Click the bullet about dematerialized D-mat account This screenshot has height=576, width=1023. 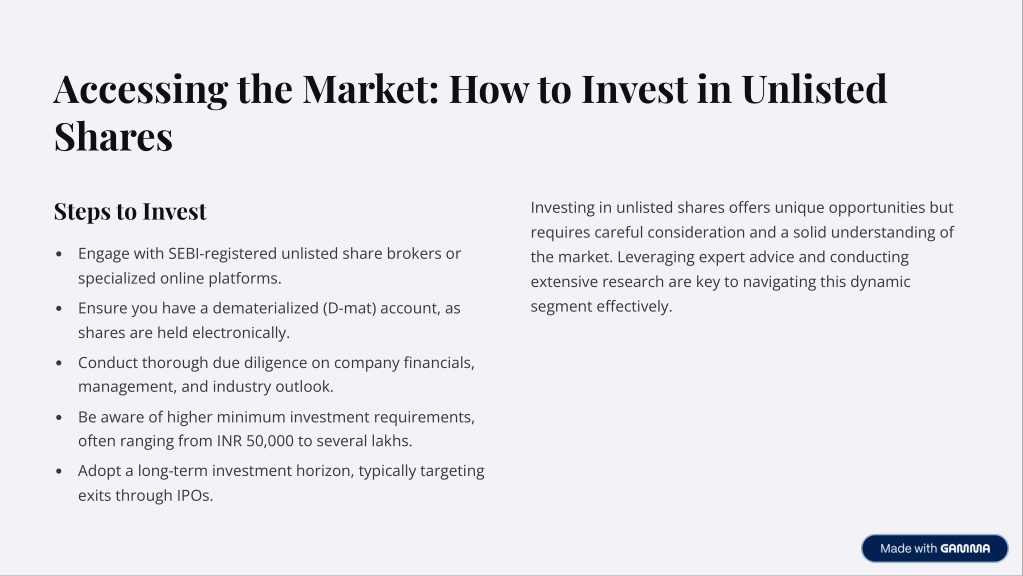point(269,320)
